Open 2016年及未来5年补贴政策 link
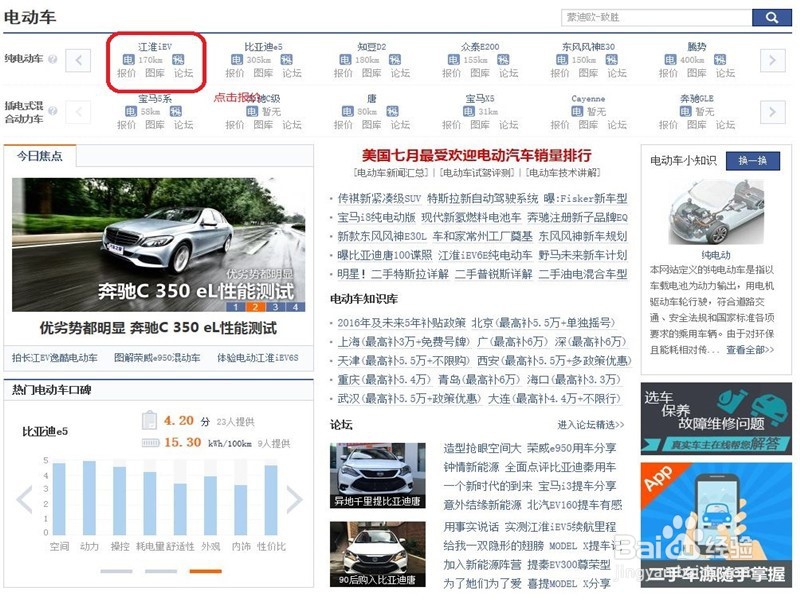The height and width of the screenshot is (600, 800). pos(402,323)
